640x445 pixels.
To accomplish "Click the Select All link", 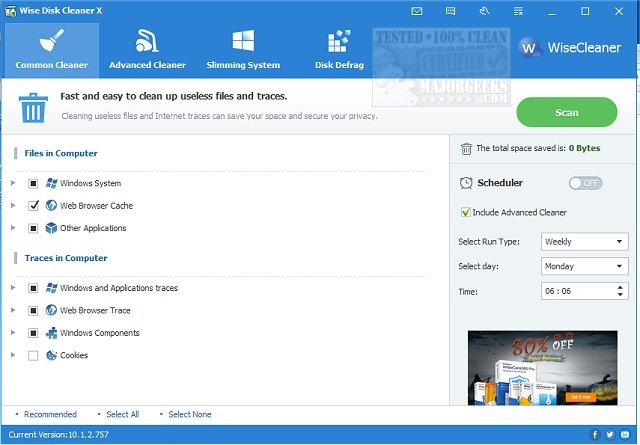I will tap(122, 414).
